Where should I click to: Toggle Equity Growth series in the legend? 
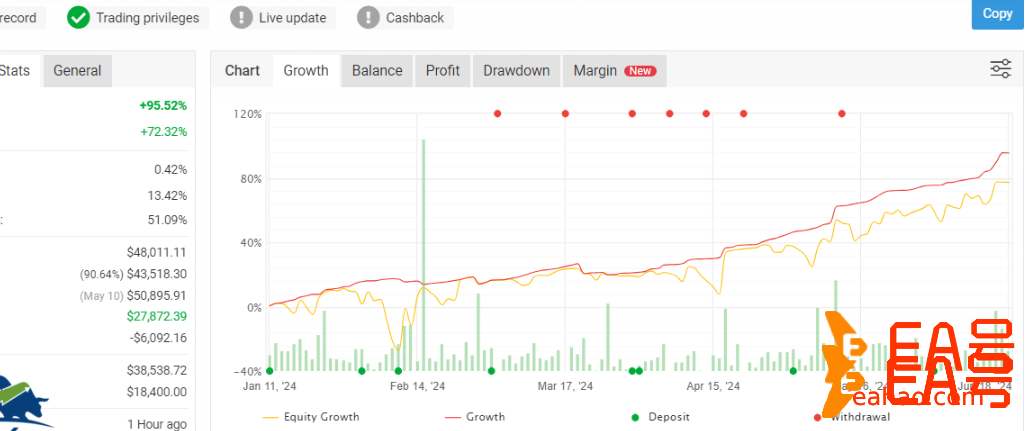pos(311,417)
